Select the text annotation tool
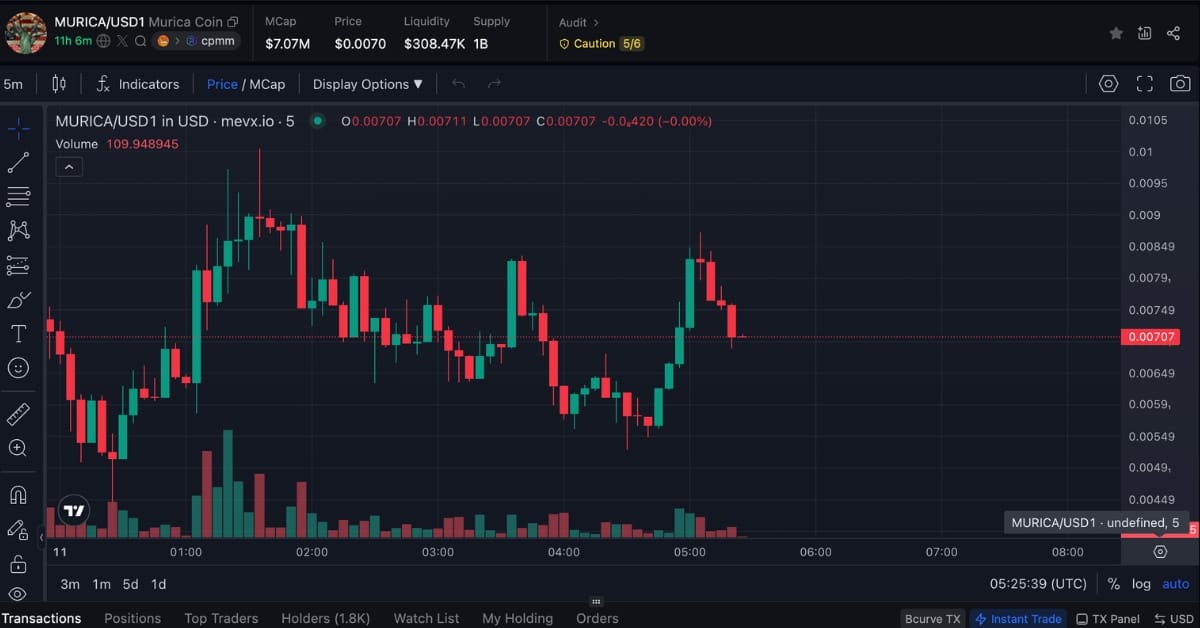The image size is (1200, 628). [18, 333]
